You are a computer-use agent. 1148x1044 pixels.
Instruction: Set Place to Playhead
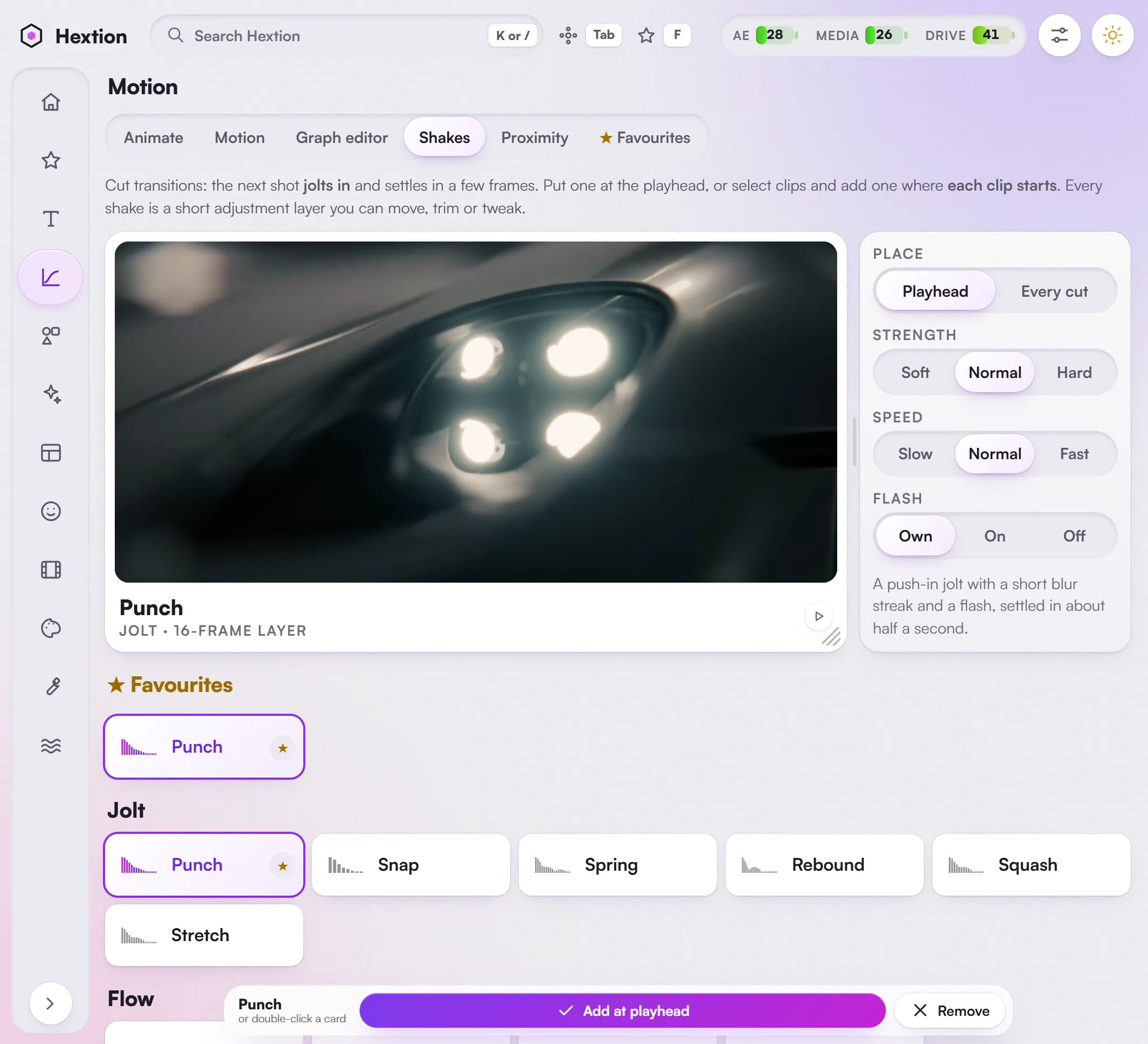pos(935,292)
